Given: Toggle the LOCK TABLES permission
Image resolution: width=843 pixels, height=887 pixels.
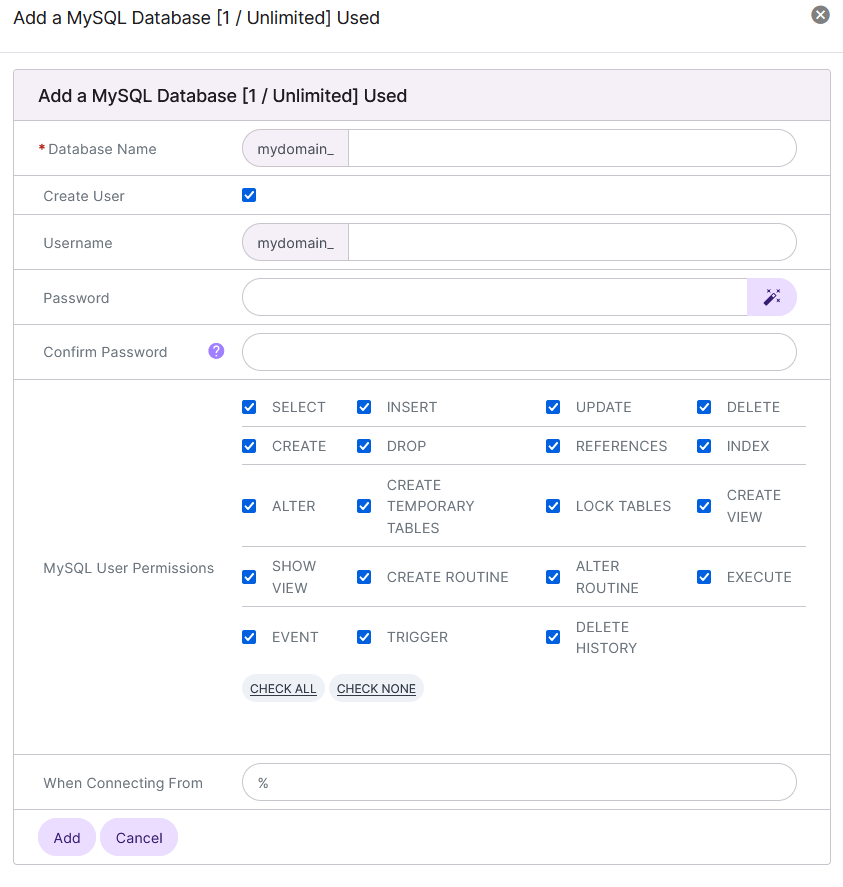Looking at the screenshot, I should pos(552,506).
